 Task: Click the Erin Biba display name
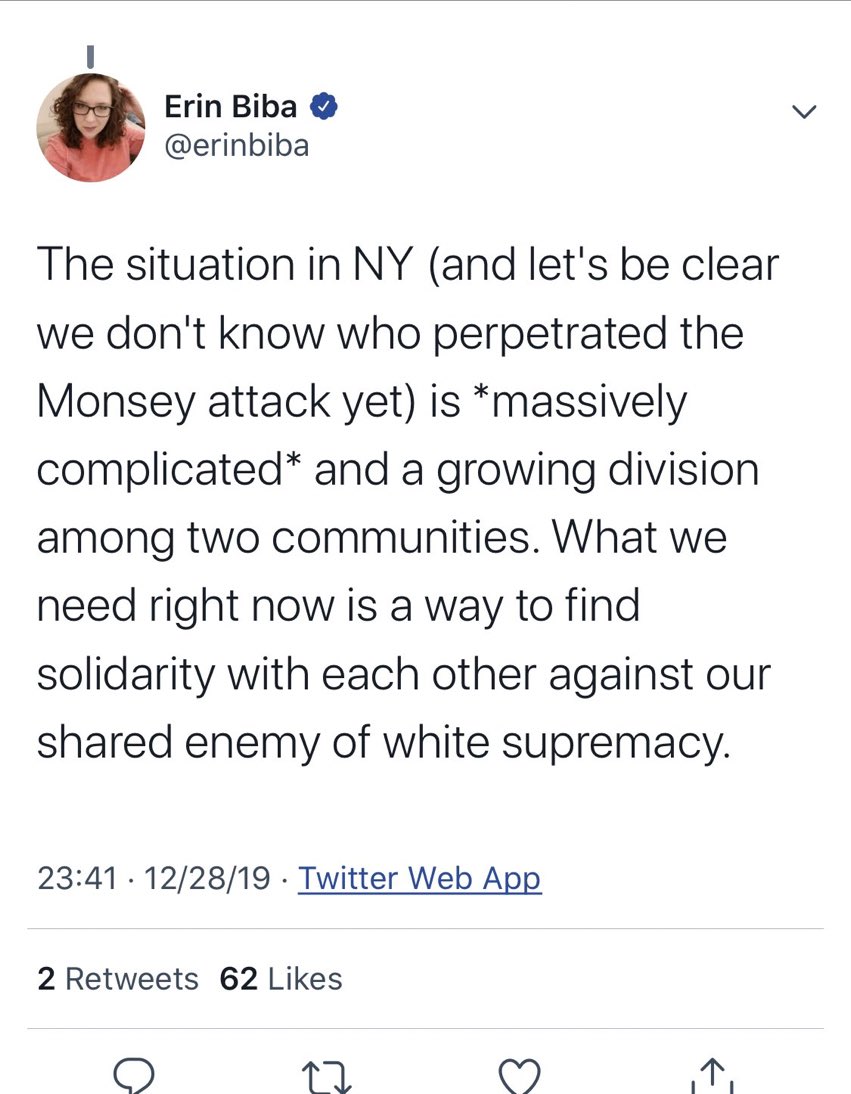click(230, 107)
